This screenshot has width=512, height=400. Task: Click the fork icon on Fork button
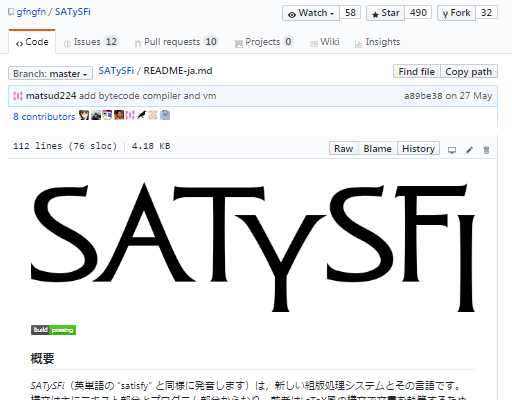pyautogui.click(x=445, y=15)
